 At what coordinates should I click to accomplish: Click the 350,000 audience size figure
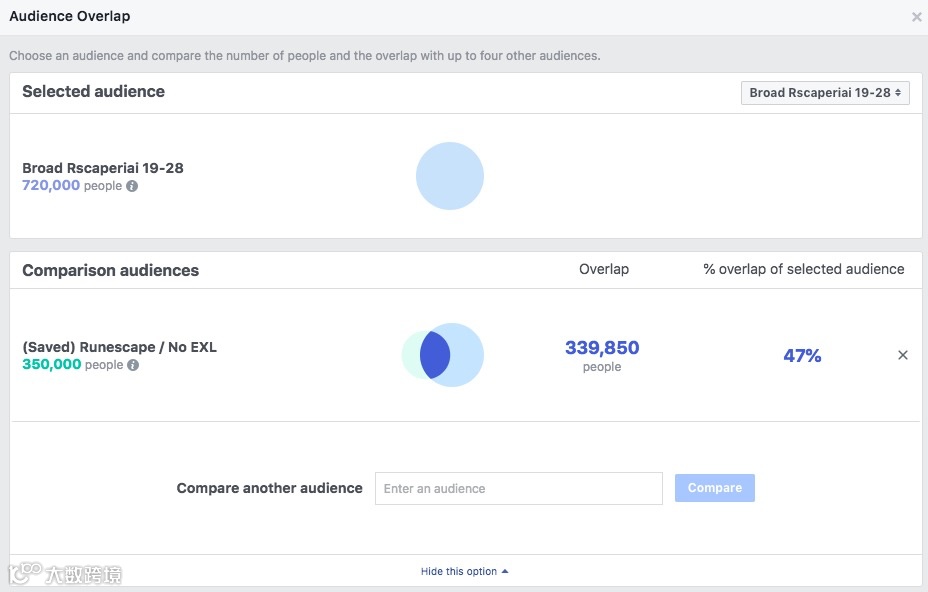coord(51,365)
